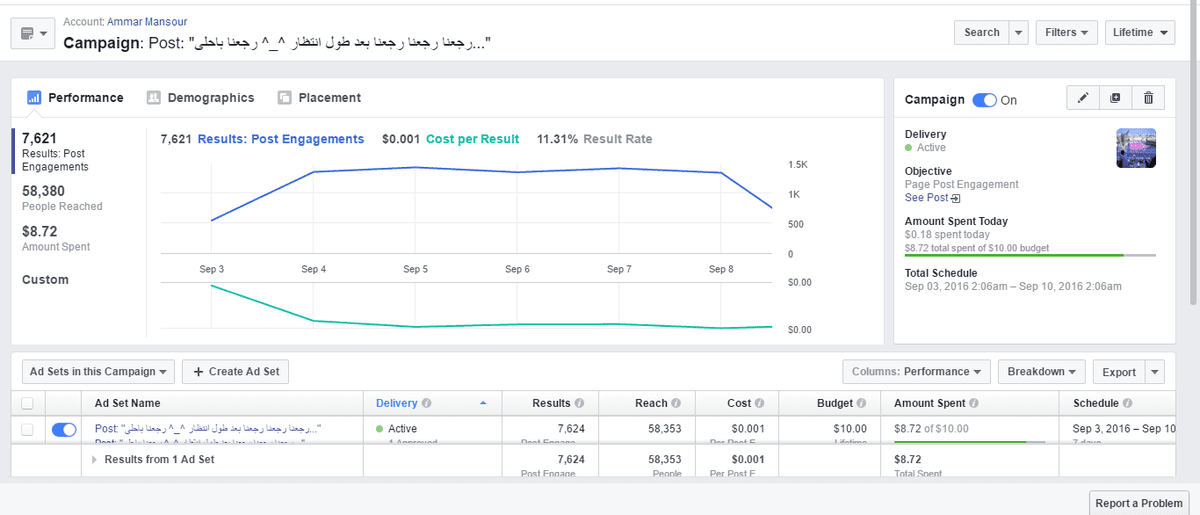This screenshot has height=515, width=1200.
Task: Click the trash delete campaign icon
Action: point(1148,98)
